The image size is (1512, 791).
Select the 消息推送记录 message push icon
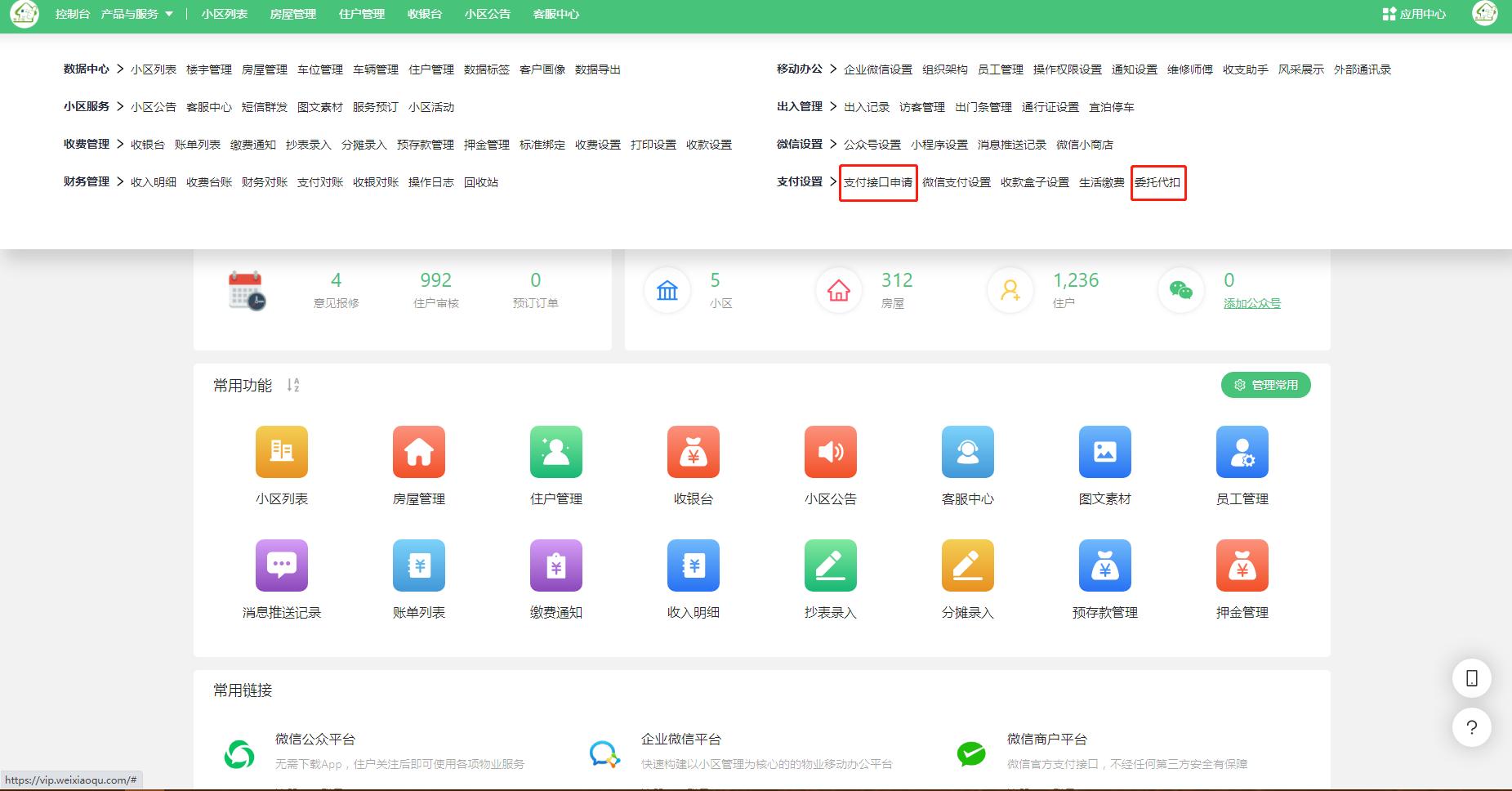pyautogui.click(x=281, y=565)
